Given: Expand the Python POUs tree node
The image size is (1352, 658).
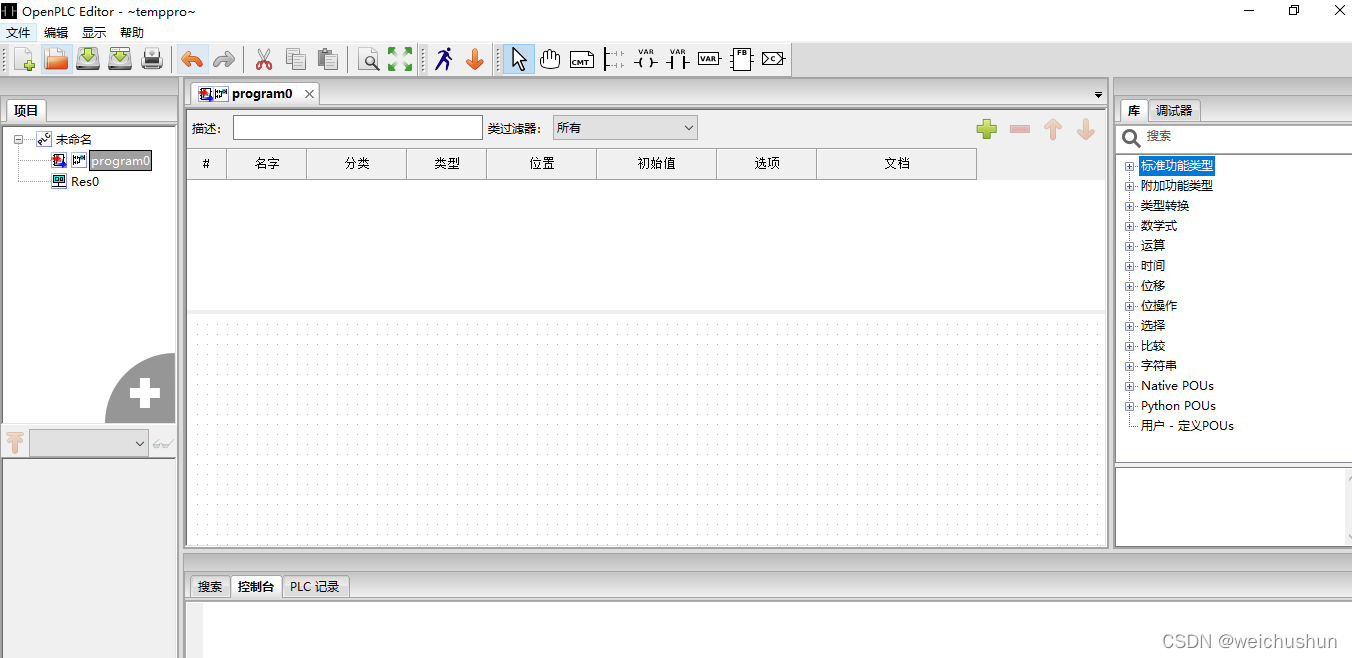Looking at the screenshot, I should point(1129,405).
